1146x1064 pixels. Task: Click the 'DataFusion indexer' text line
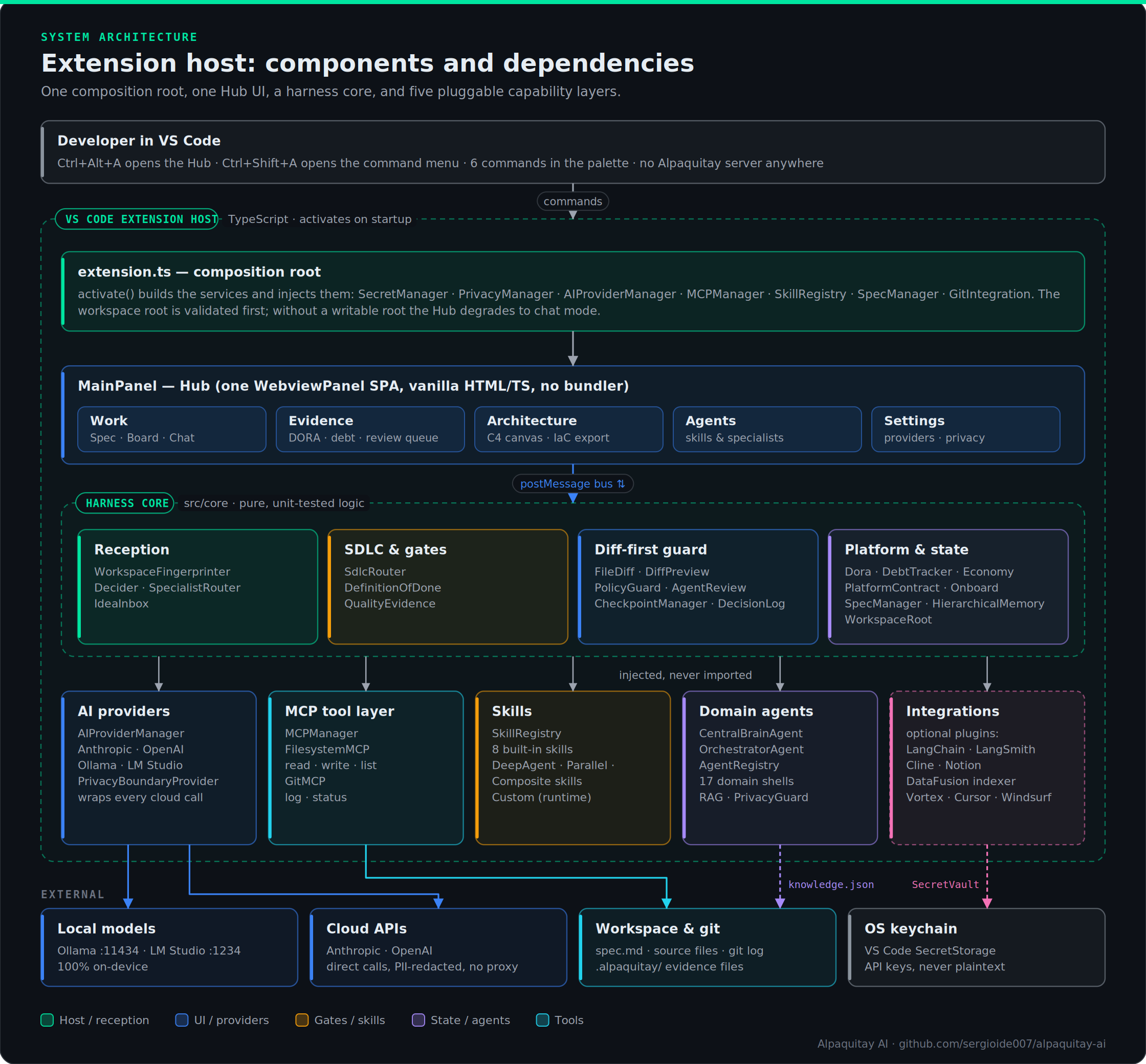961,781
